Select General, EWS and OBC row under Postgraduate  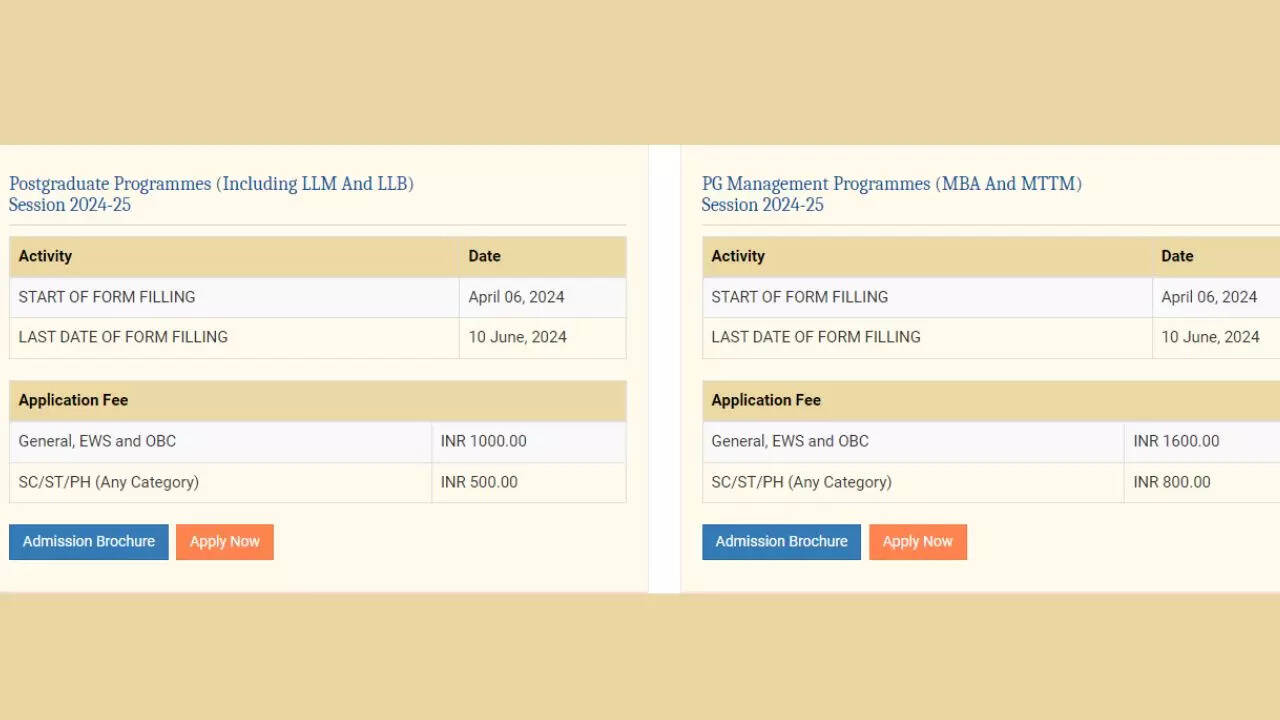97,441
